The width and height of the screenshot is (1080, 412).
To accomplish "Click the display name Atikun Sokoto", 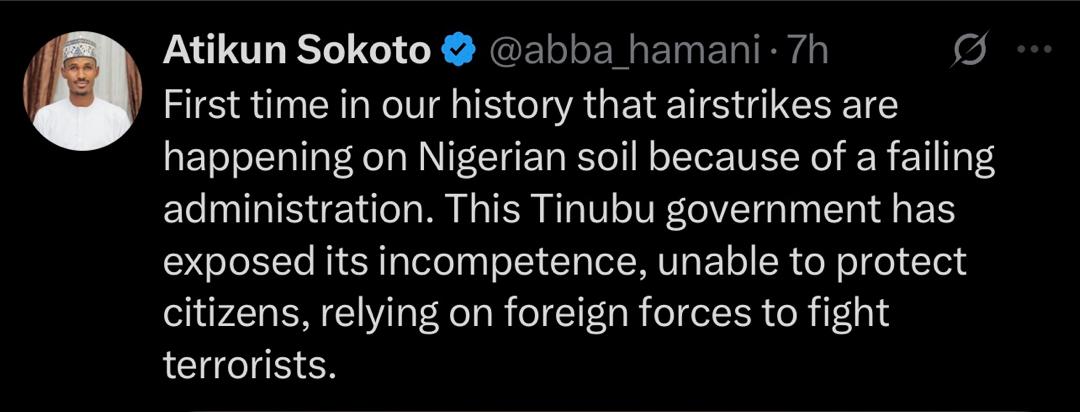I will pos(296,50).
